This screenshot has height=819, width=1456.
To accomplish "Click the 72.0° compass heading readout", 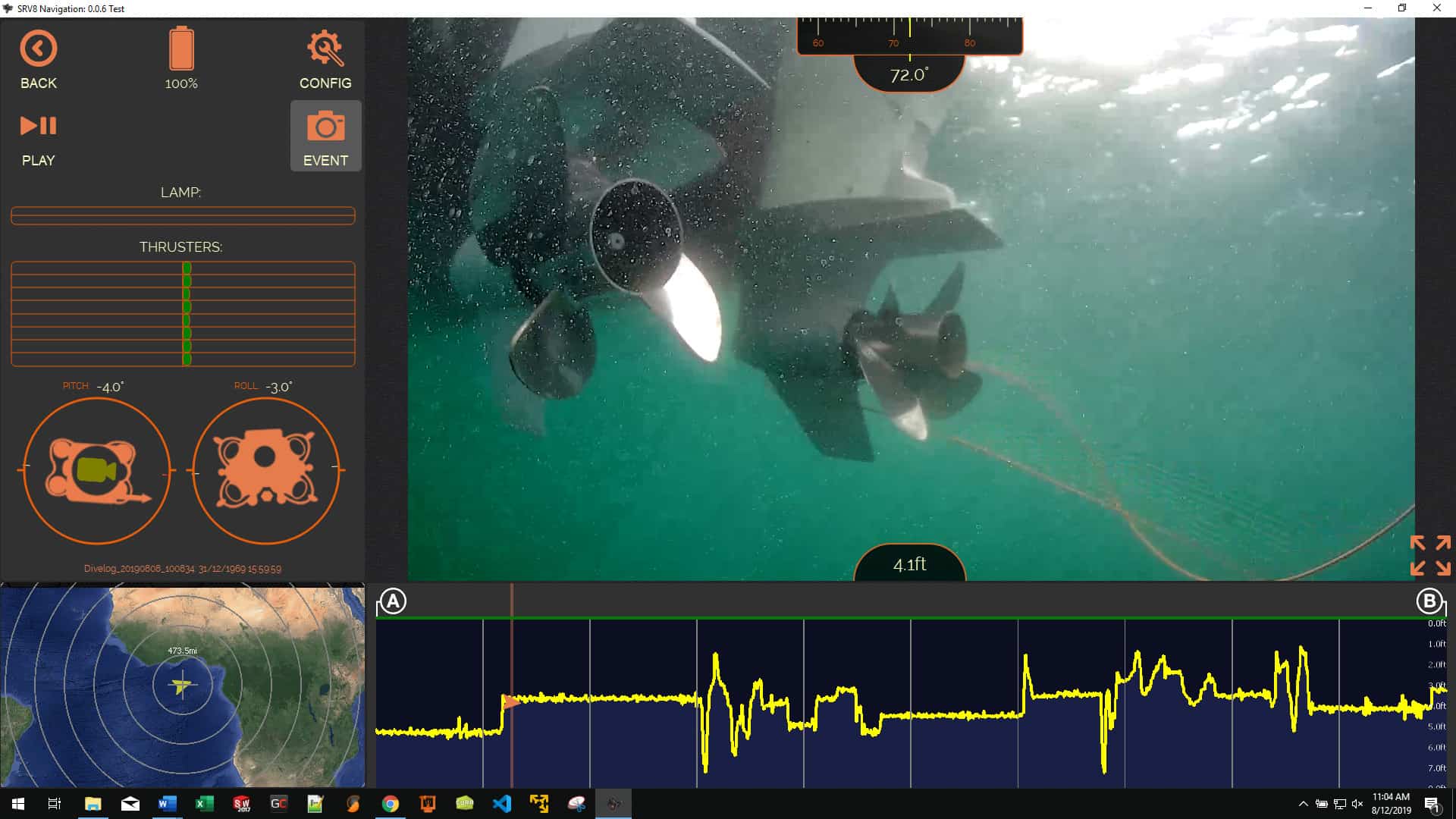I will [909, 74].
